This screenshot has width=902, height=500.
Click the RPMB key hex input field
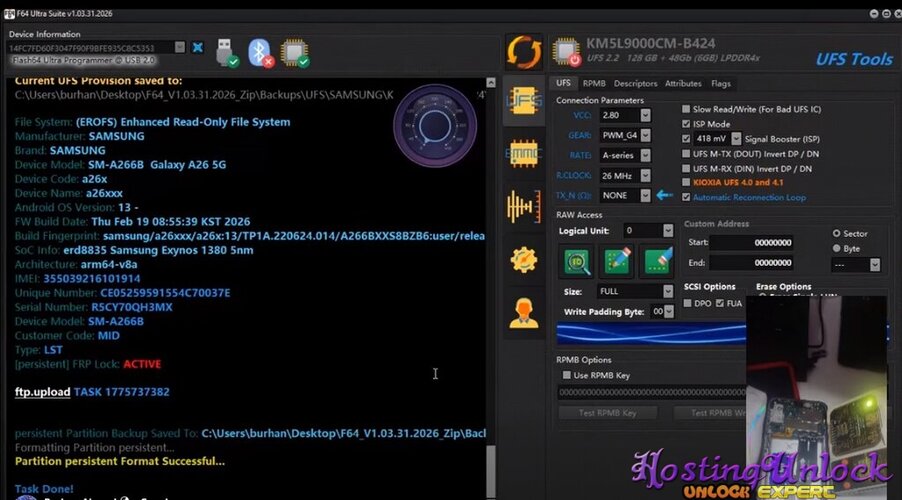(652, 392)
